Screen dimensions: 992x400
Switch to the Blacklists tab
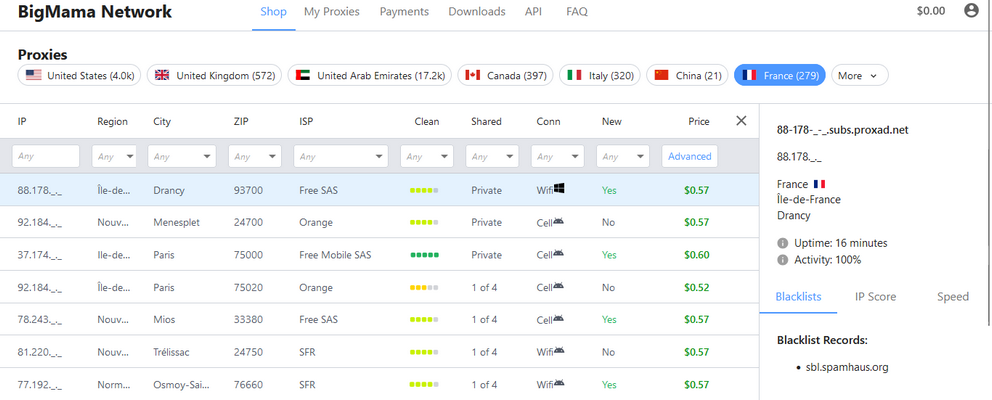coord(798,297)
